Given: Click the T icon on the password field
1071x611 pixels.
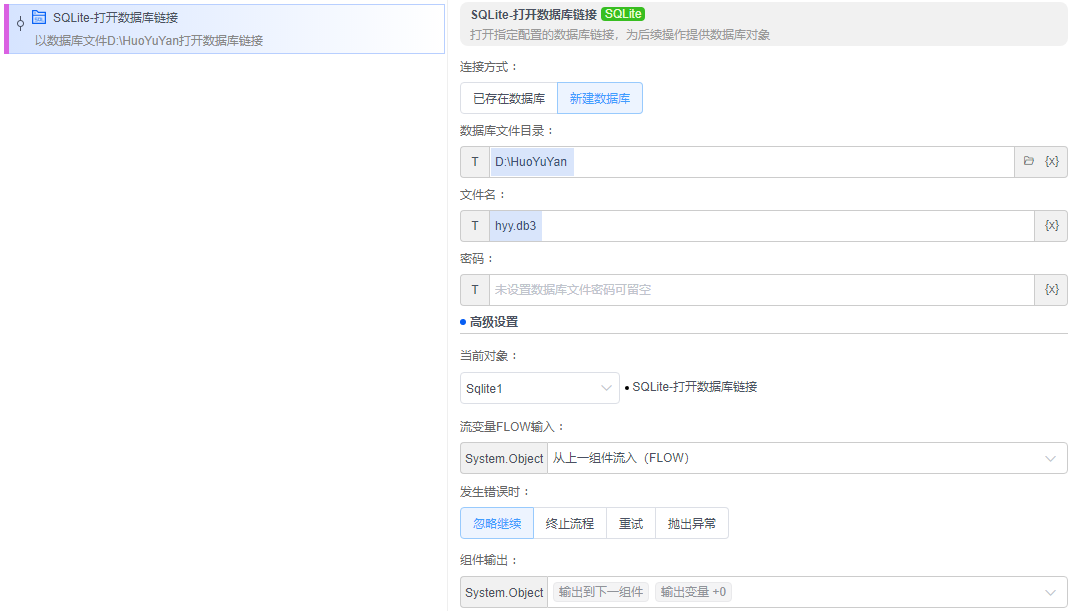Looking at the screenshot, I should pos(474,289).
